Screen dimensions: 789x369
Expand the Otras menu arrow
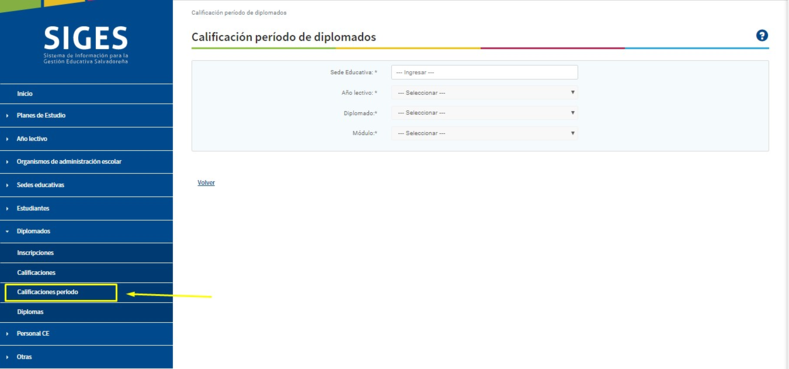pyautogui.click(x=8, y=357)
